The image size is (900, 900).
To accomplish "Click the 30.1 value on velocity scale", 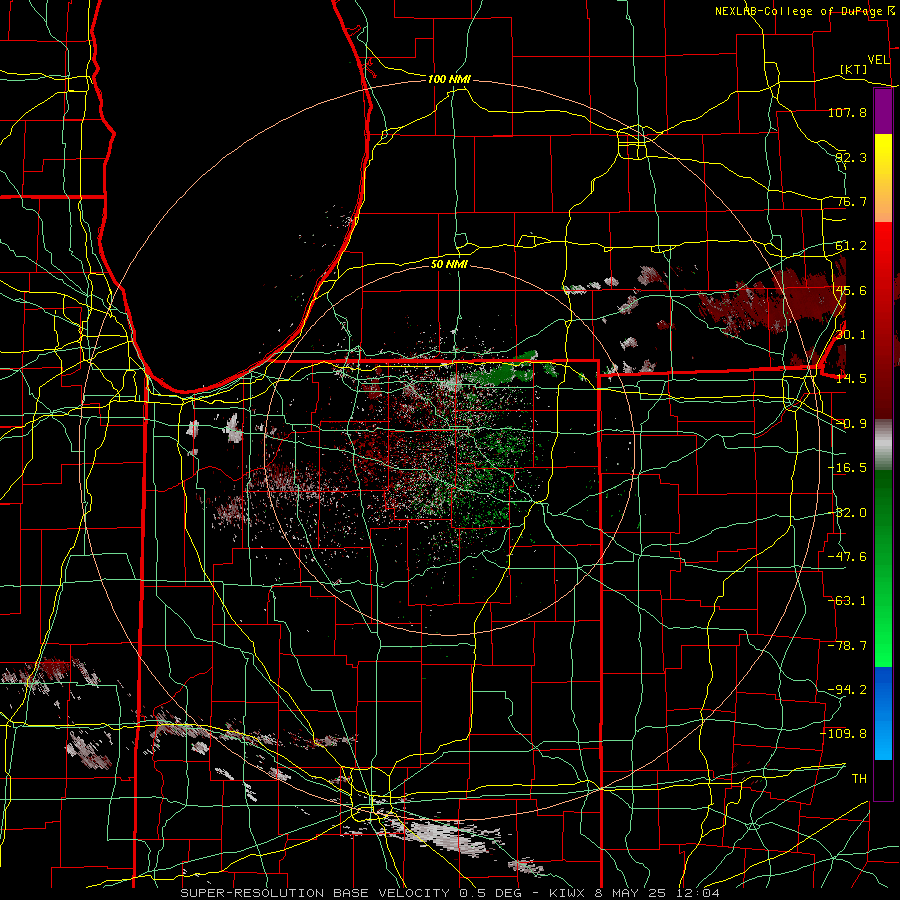I will (x=851, y=335).
